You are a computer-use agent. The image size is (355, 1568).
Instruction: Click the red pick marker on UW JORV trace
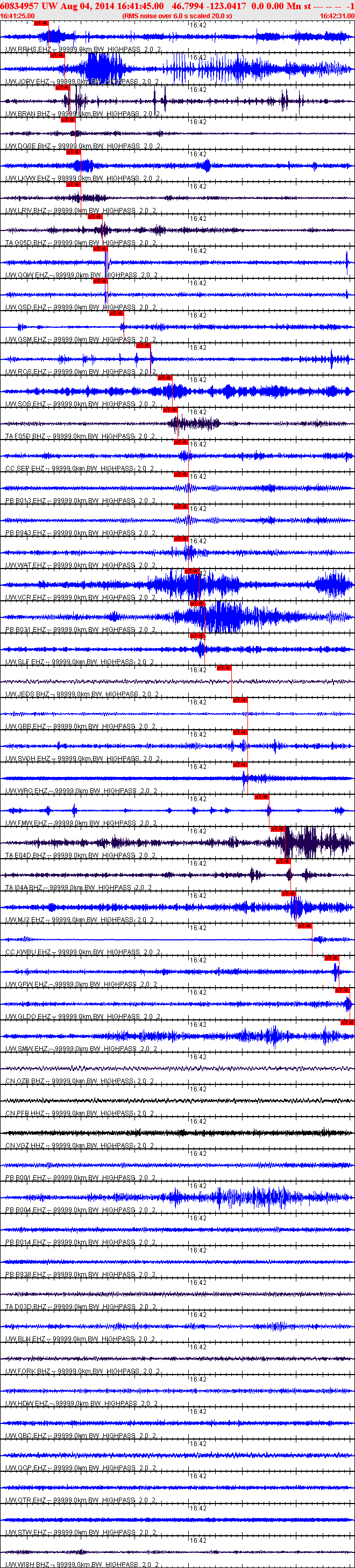pos(57,55)
